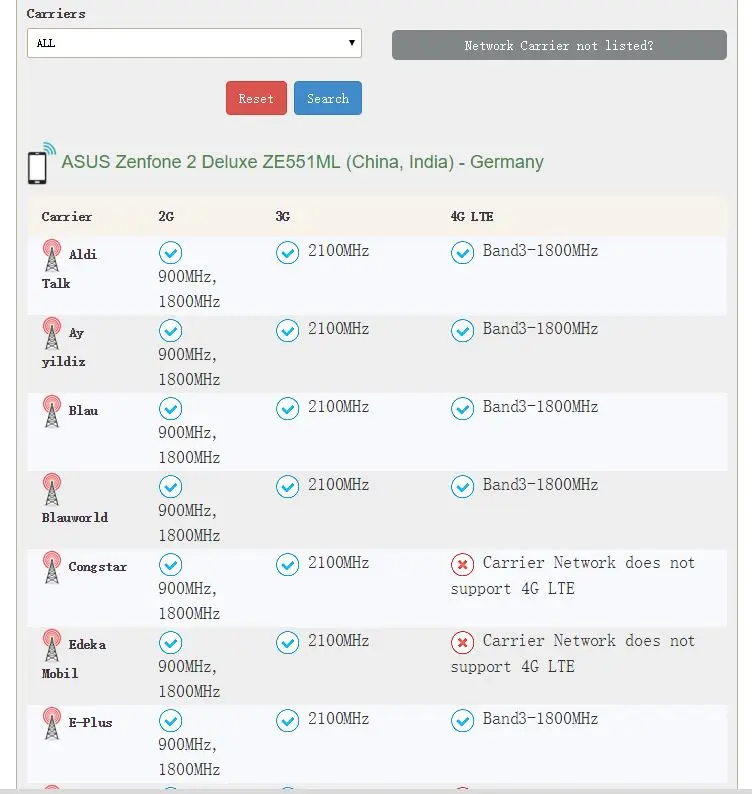The width and height of the screenshot is (752, 794).
Task: Click the Blauworld 2G checkmark icon
Action: tap(171, 487)
